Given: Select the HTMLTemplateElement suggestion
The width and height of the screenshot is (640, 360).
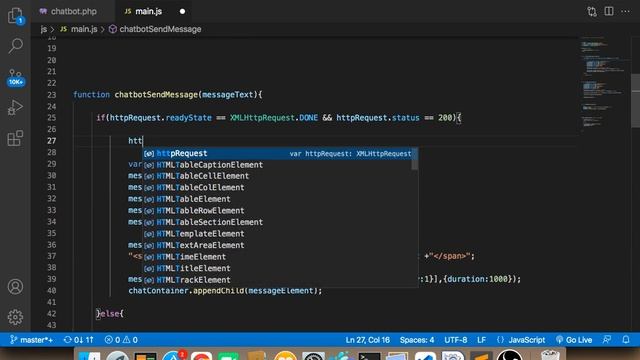Looking at the screenshot, I should pos(277,234).
